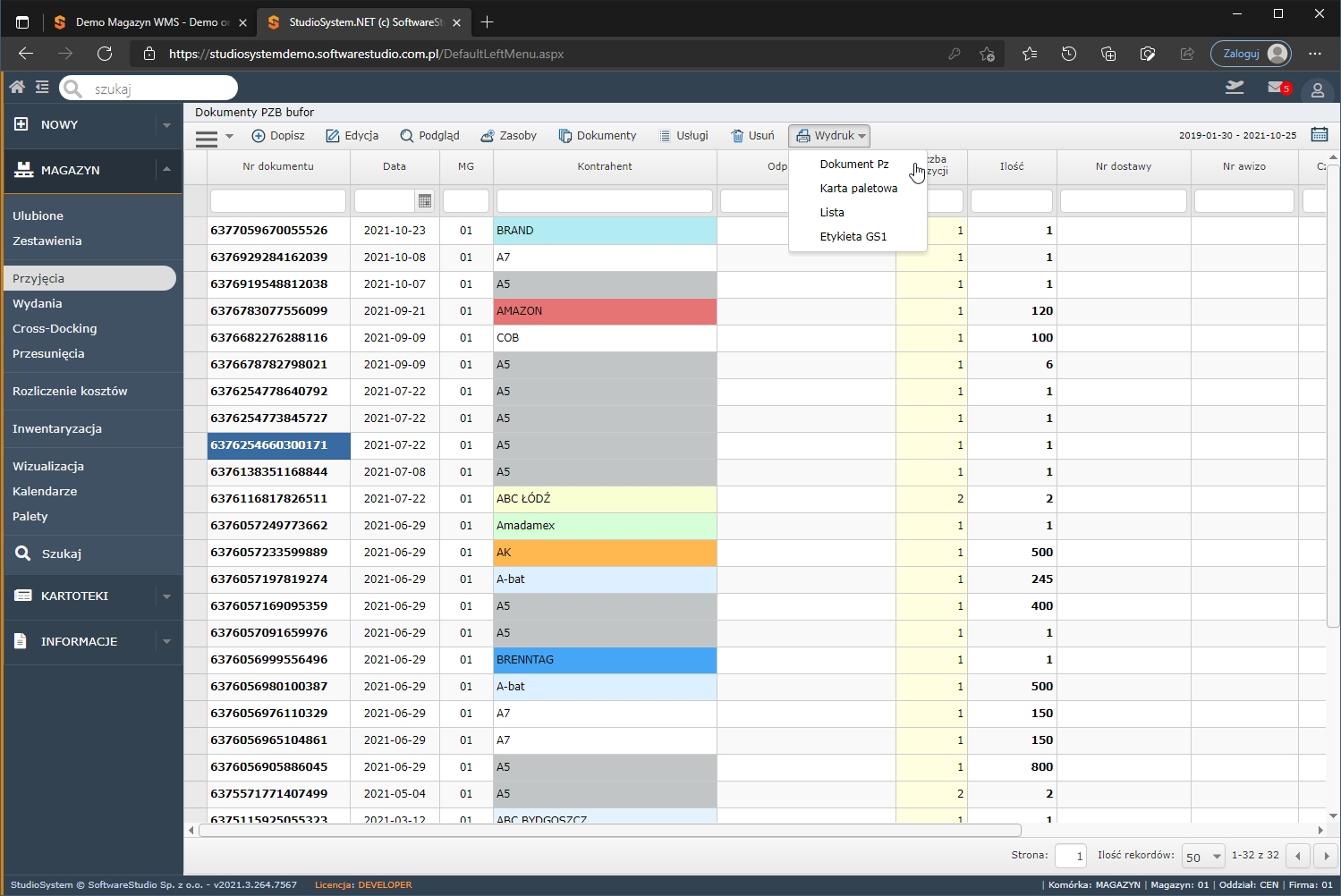Click the Dopisz add button
The width and height of the screenshot is (1341, 896).
(x=278, y=136)
